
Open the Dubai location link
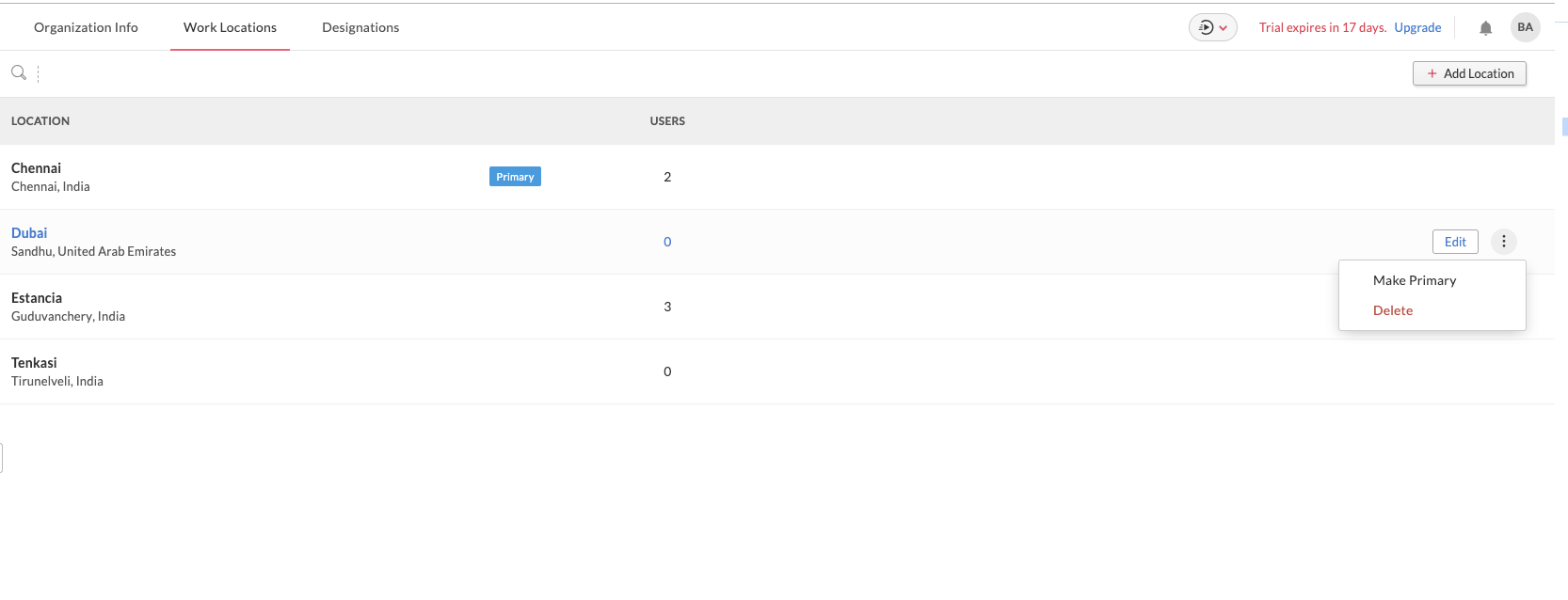click(x=29, y=233)
